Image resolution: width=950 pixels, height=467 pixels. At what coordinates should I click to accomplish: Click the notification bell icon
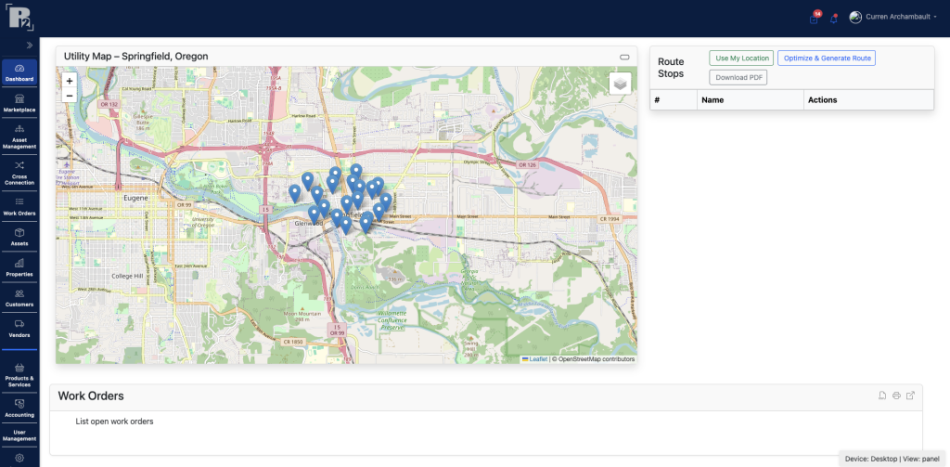[x=834, y=18]
